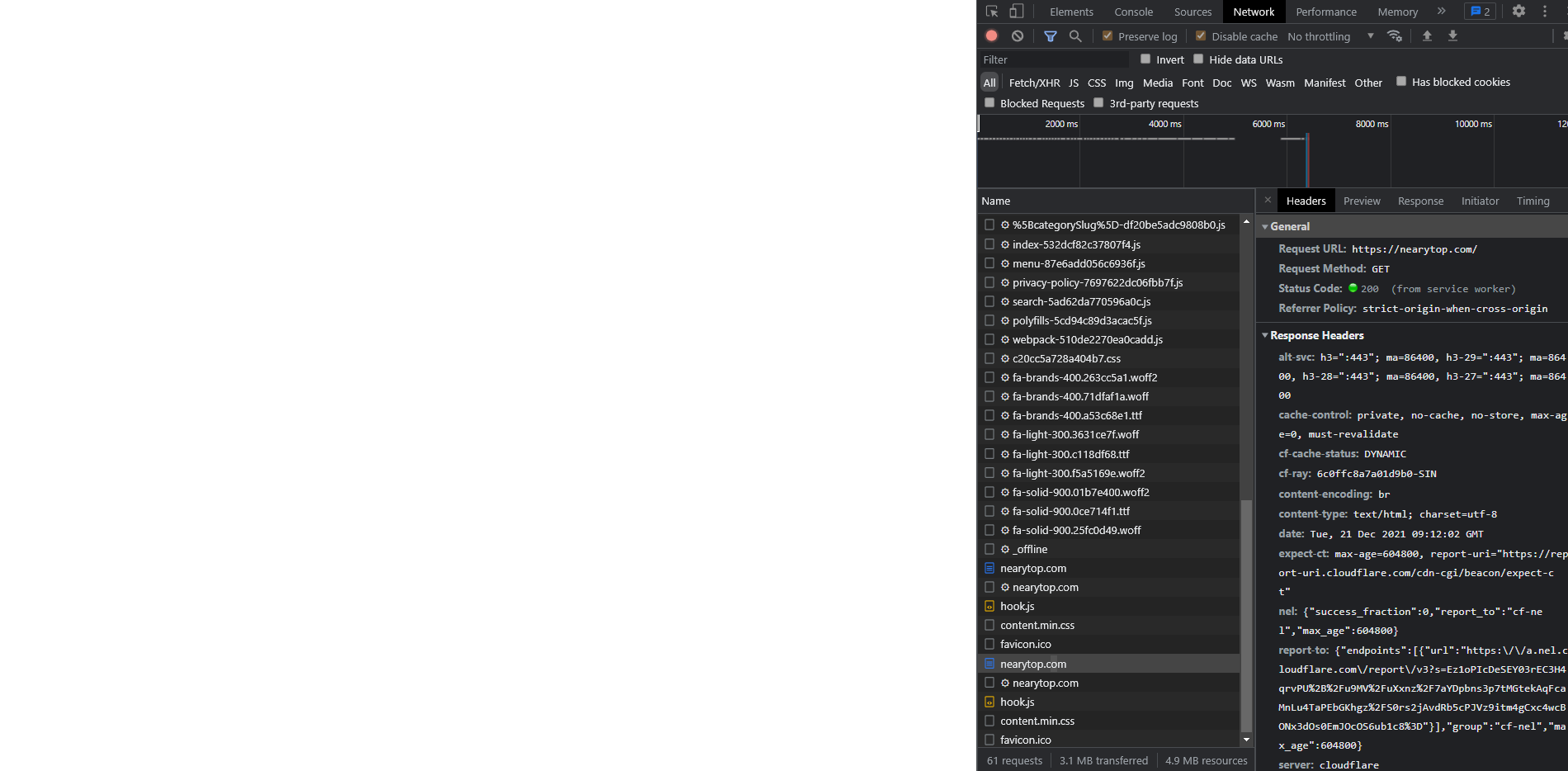Click the 6000 ms timeline marker
The width and height of the screenshot is (1568, 771).
1268,124
